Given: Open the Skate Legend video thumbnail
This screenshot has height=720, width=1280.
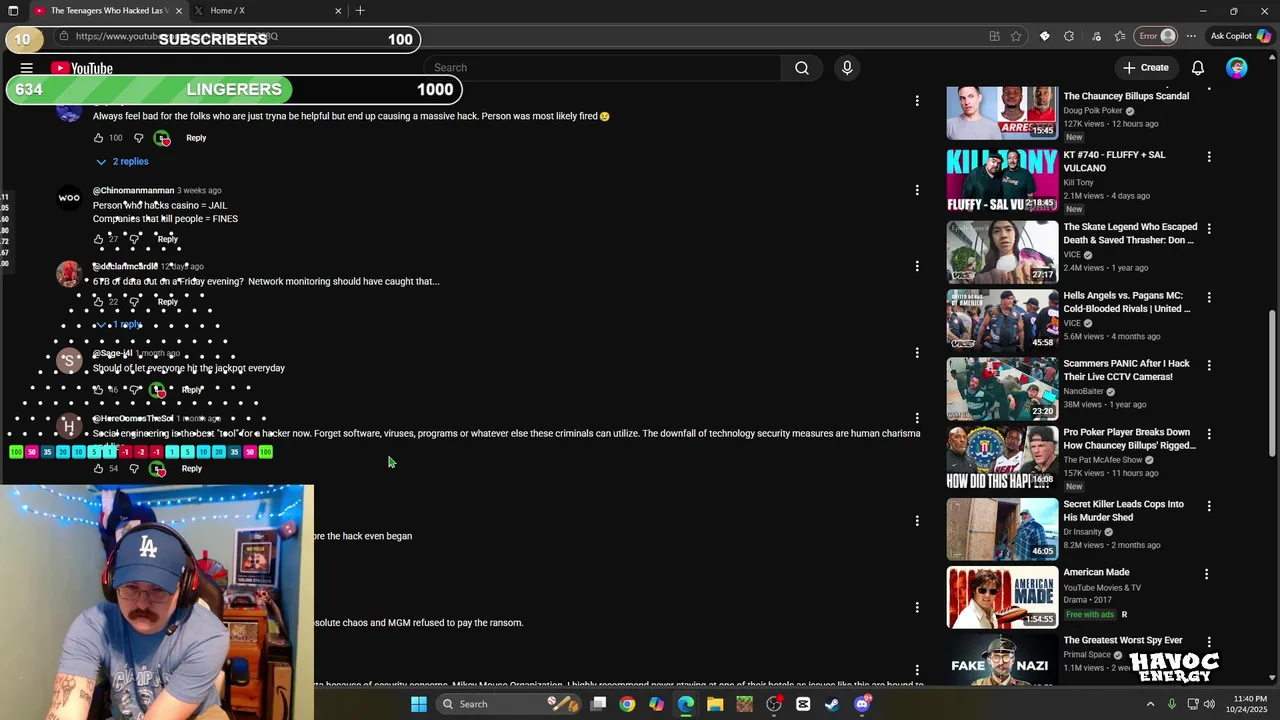Looking at the screenshot, I should (x=1002, y=251).
